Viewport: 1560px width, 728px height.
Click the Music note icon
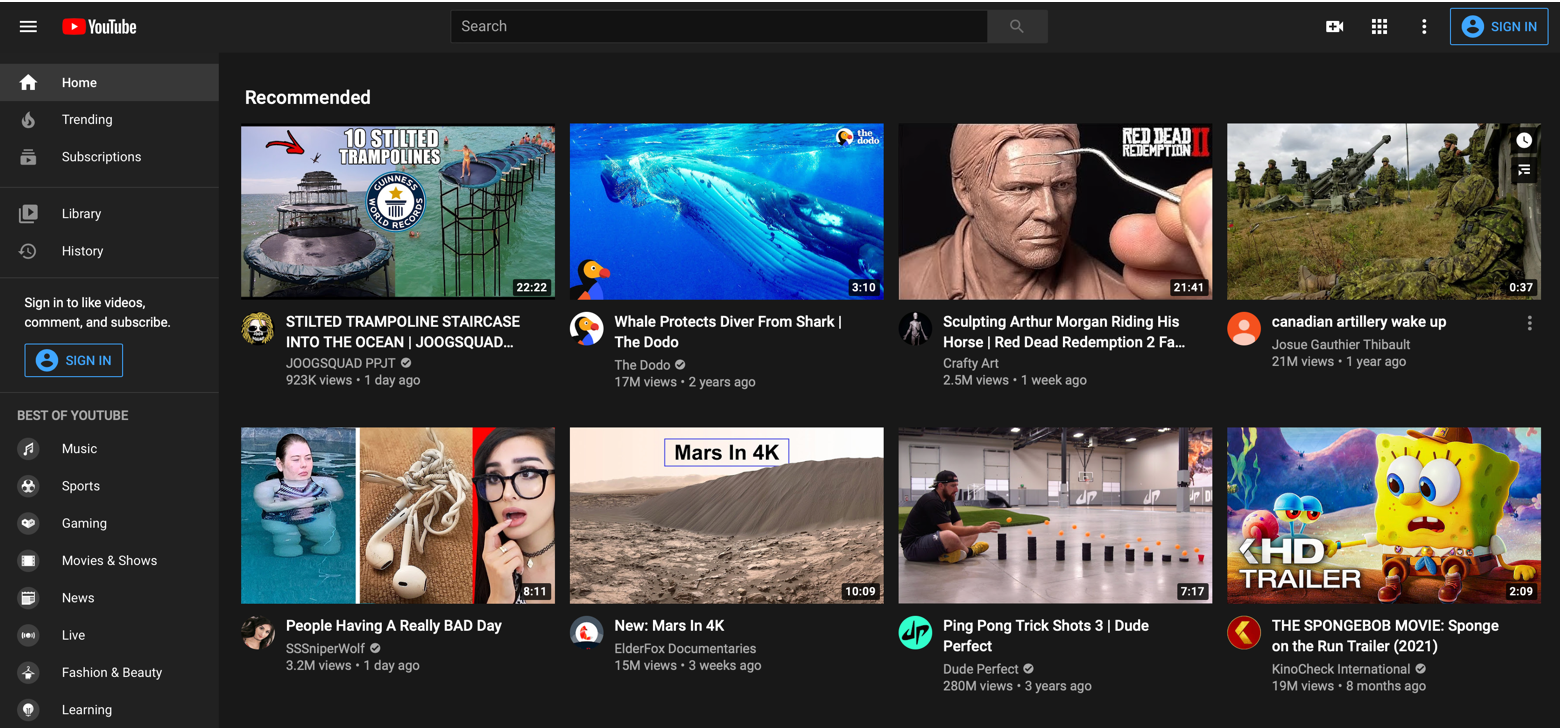pyautogui.click(x=28, y=449)
